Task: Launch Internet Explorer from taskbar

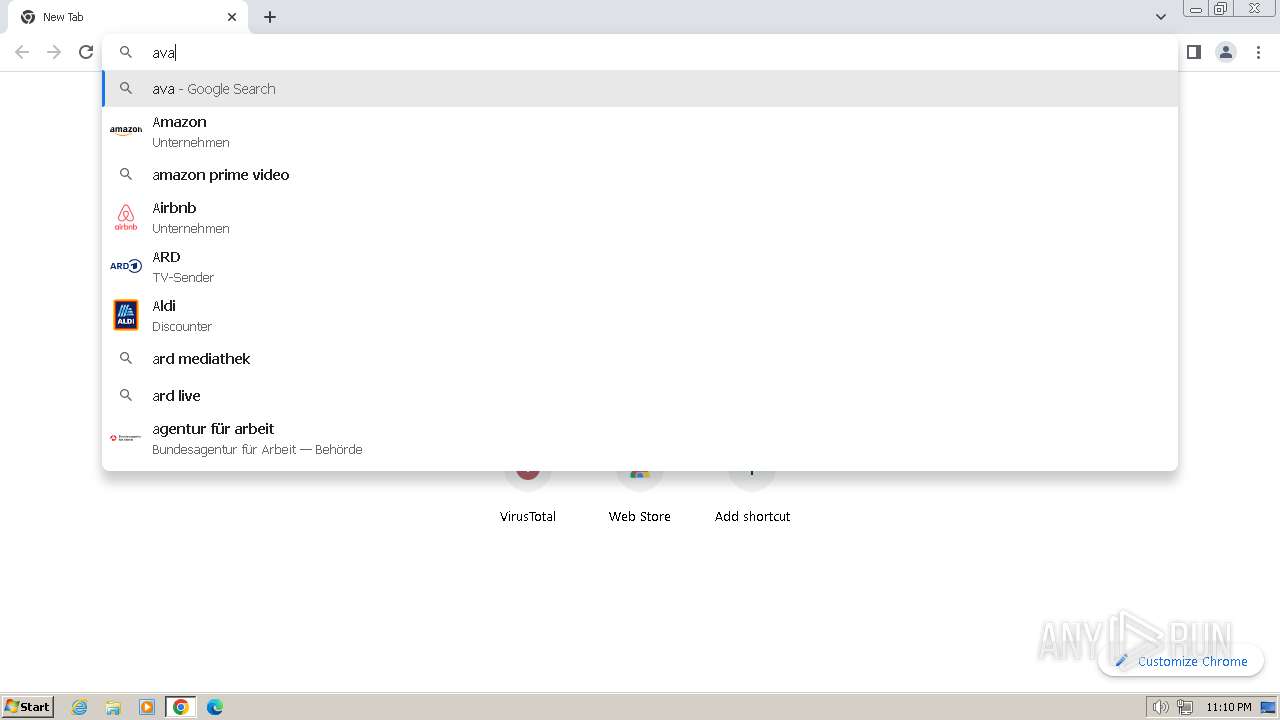Action: tap(80, 707)
